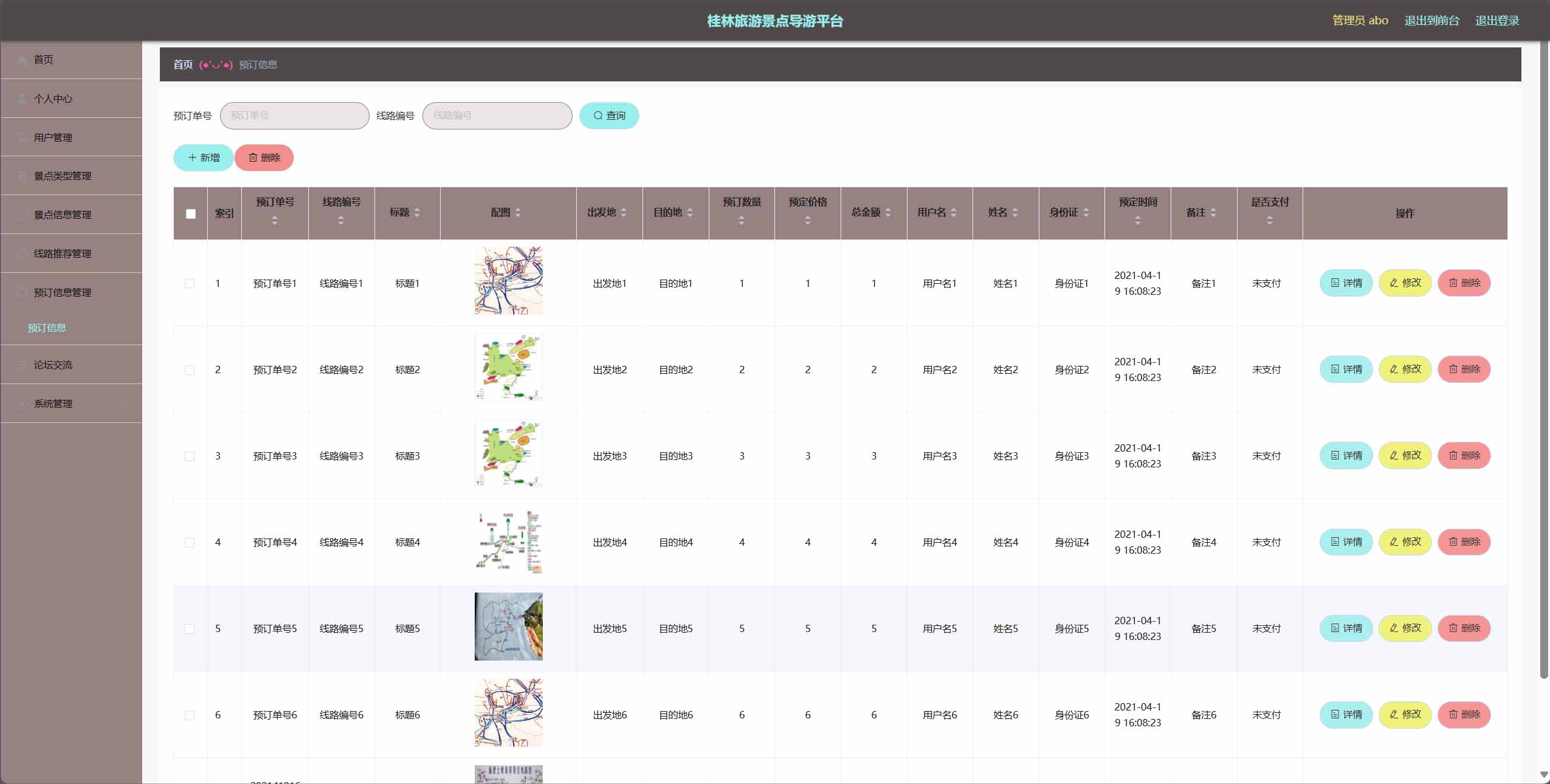The width and height of the screenshot is (1550, 784).
Task: Click the document icon in row 6's 详情 button
Action: 1335,715
